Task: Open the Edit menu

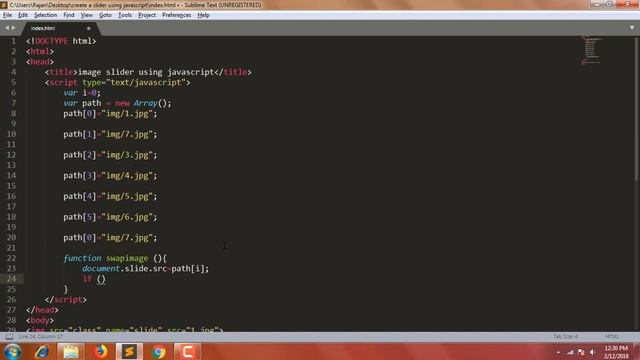Action: [23, 15]
